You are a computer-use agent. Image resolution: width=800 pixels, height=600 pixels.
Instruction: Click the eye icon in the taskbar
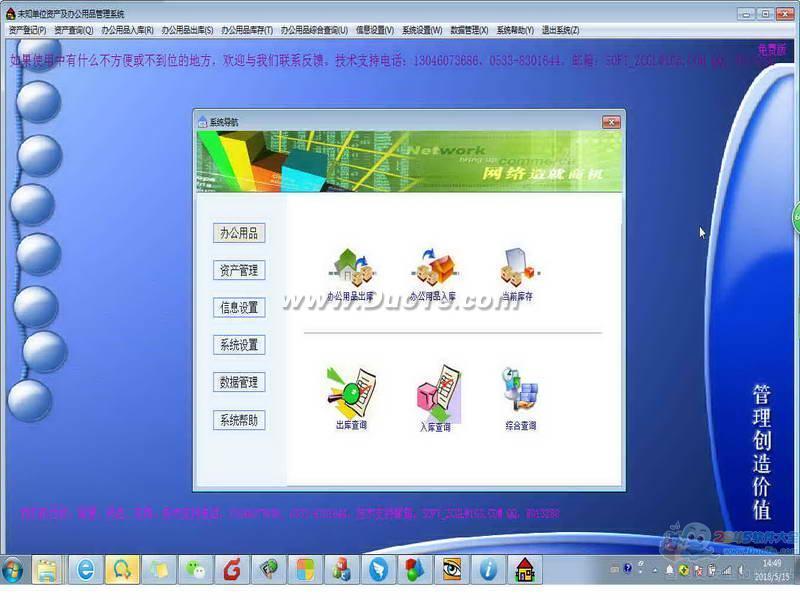coord(452,570)
